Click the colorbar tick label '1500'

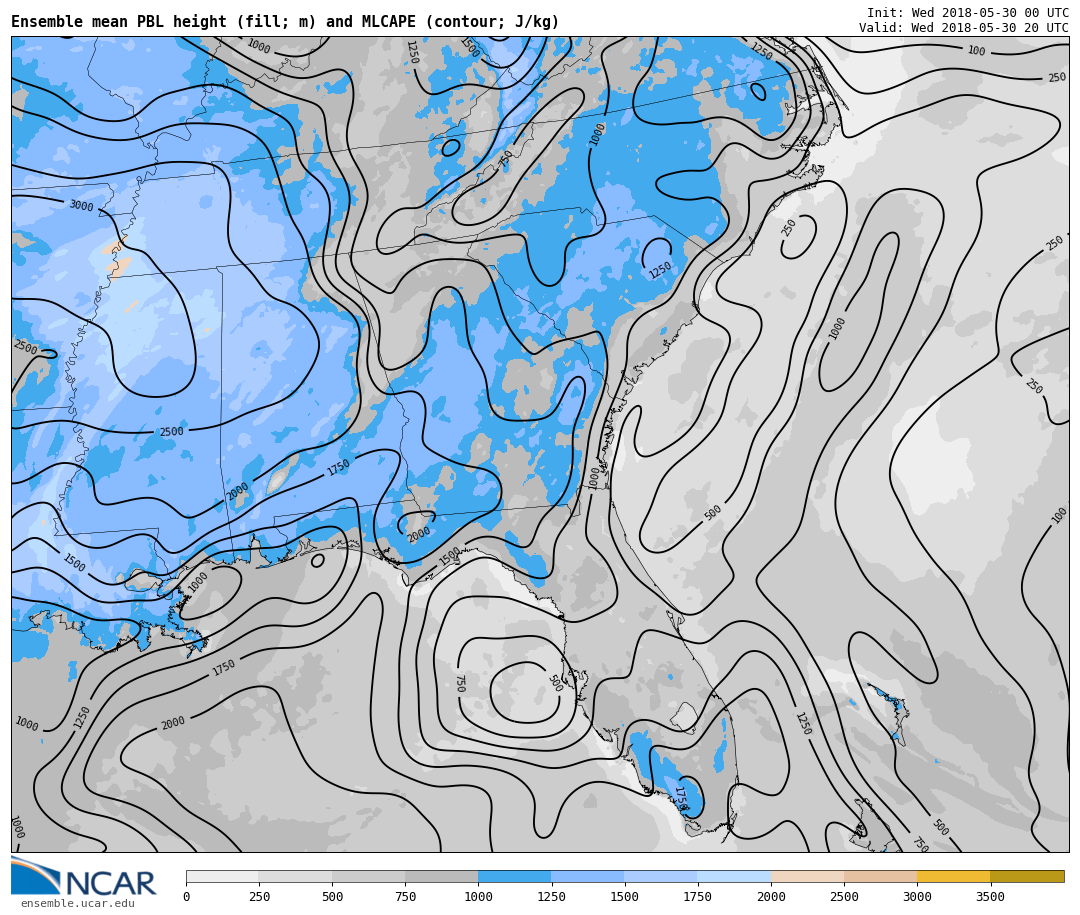pyautogui.click(x=625, y=896)
